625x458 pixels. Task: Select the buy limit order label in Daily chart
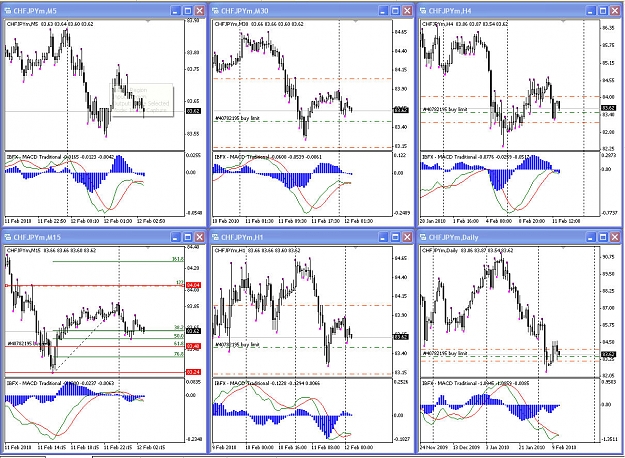click(x=445, y=354)
